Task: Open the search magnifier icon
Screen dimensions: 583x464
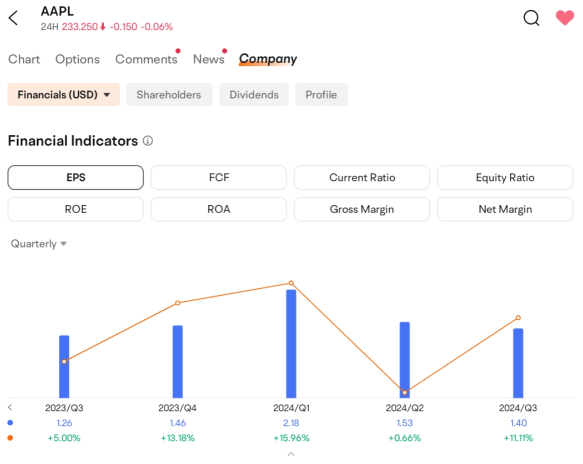Action: [531, 17]
